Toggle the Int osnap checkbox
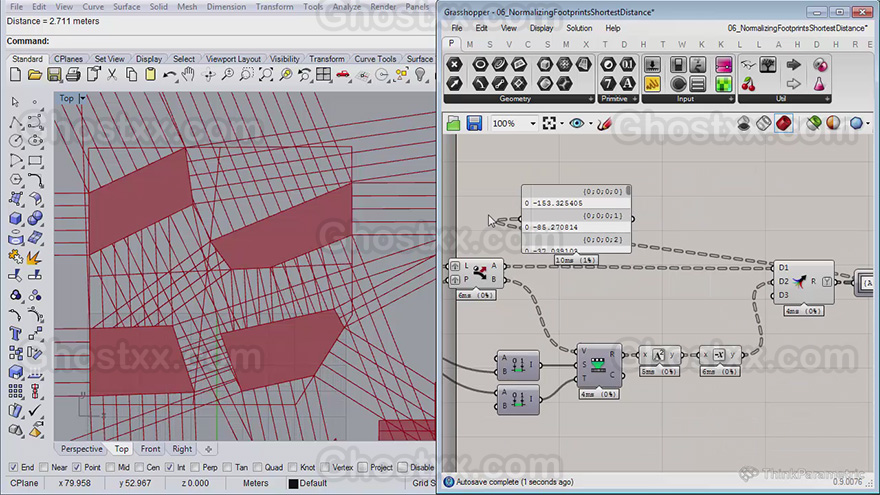Viewport: 880px width, 495px height. (169, 467)
